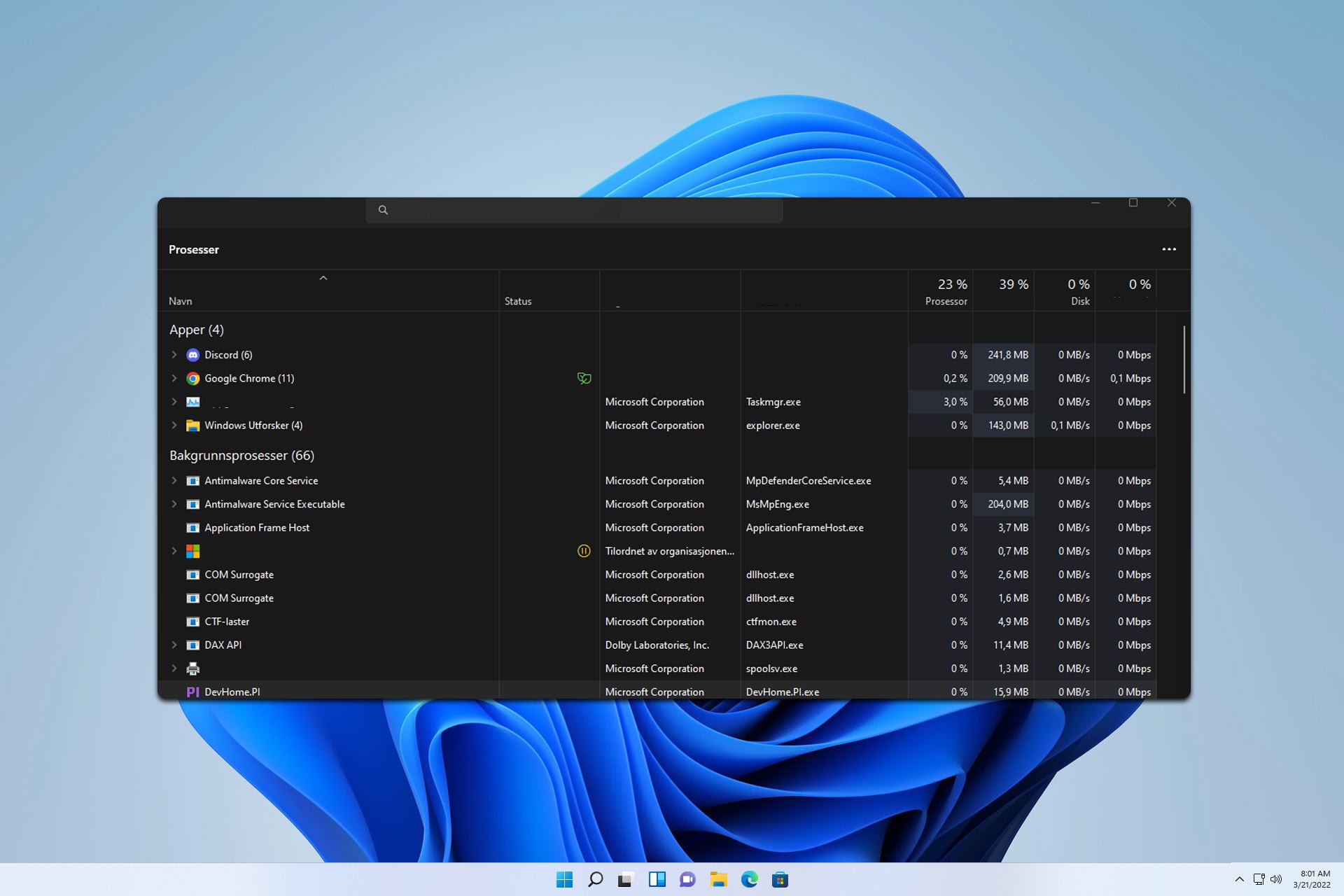Image resolution: width=1344 pixels, height=896 pixels.
Task: Expand the Google Chrome process group
Action: point(173,378)
